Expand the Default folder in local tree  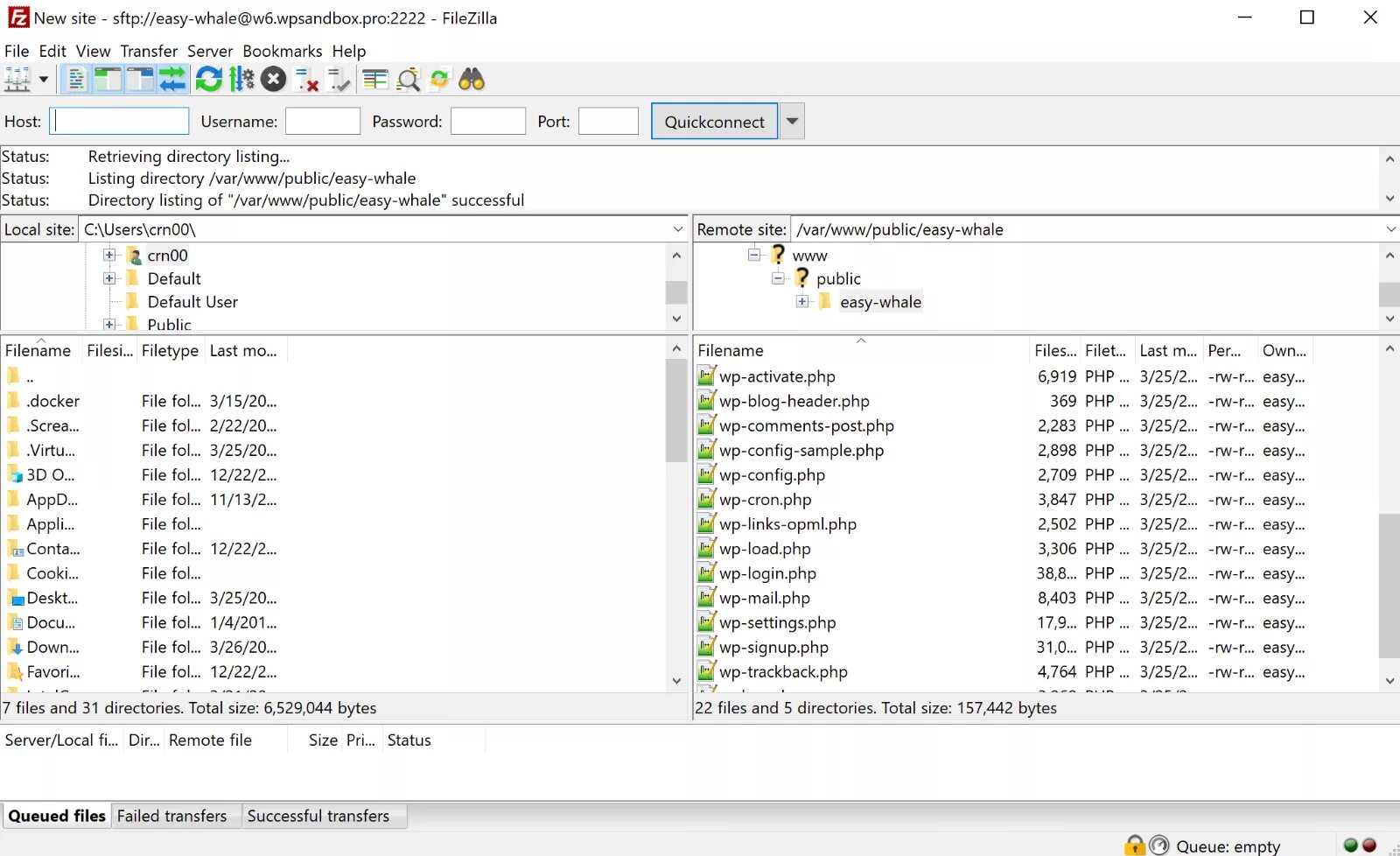[109, 278]
